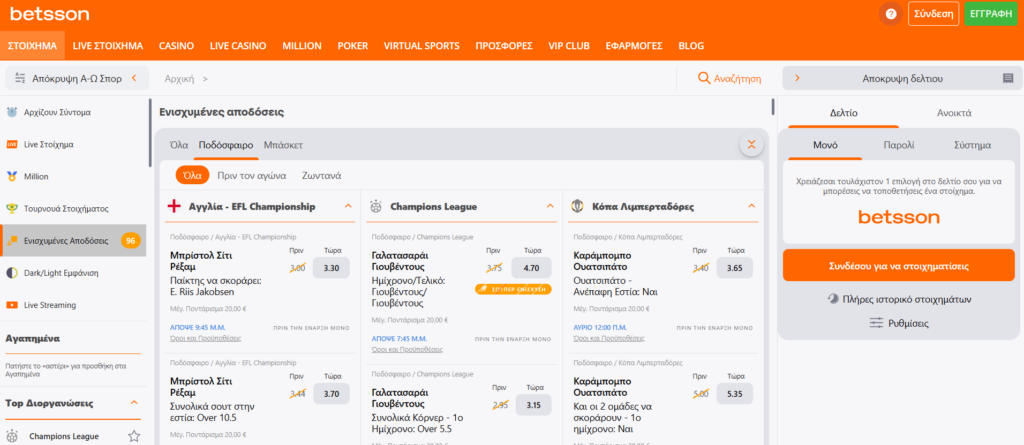The width and height of the screenshot is (1024, 445).
Task: Collapse the Top Διοργανώσεις section
Action: [135, 403]
